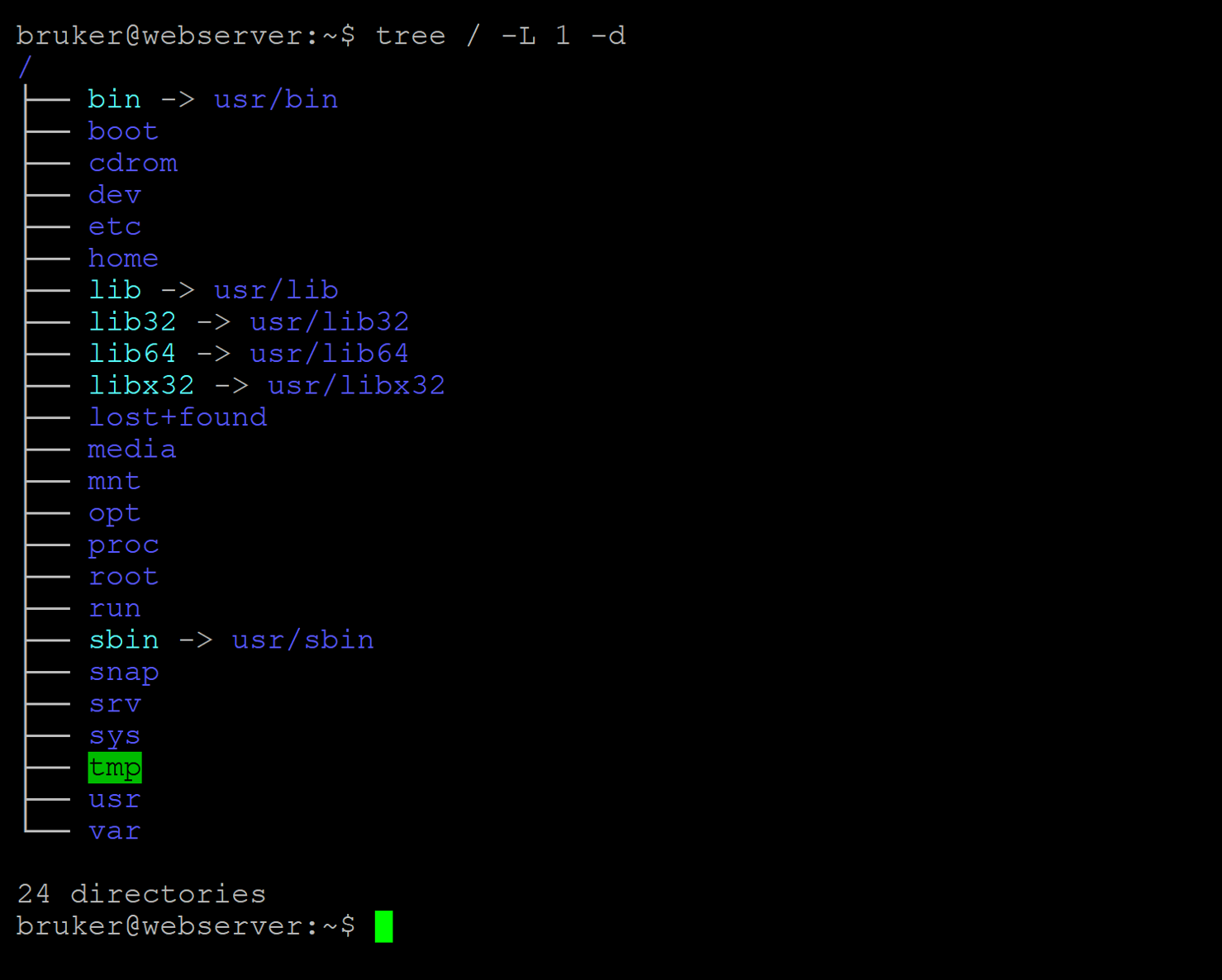Click the sbin symlink name
The width and height of the screenshot is (1222, 980).
click(x=124, y=640)
